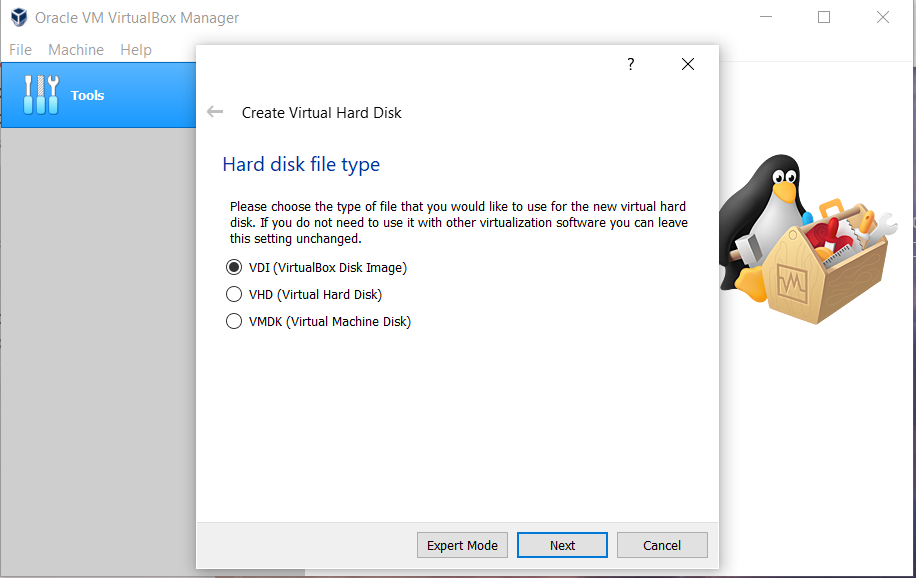Image resolution: width=916 pixels, height=578 pixels.
Task: Open the File menu
Action: coord(19,49)
